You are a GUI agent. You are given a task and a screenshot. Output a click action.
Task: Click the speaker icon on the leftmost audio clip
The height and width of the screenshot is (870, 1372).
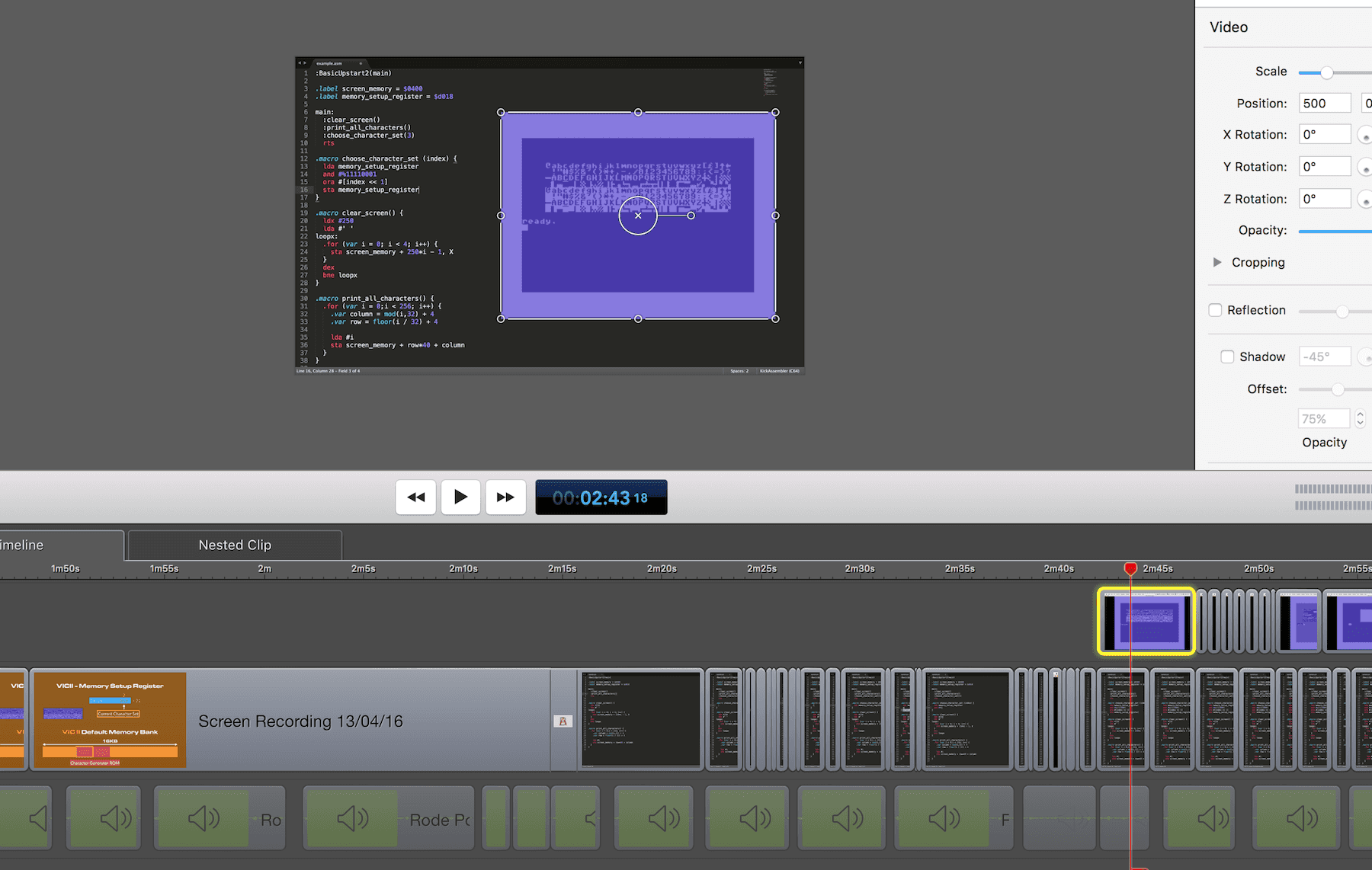pyautogui.click(x=38, y=817)
